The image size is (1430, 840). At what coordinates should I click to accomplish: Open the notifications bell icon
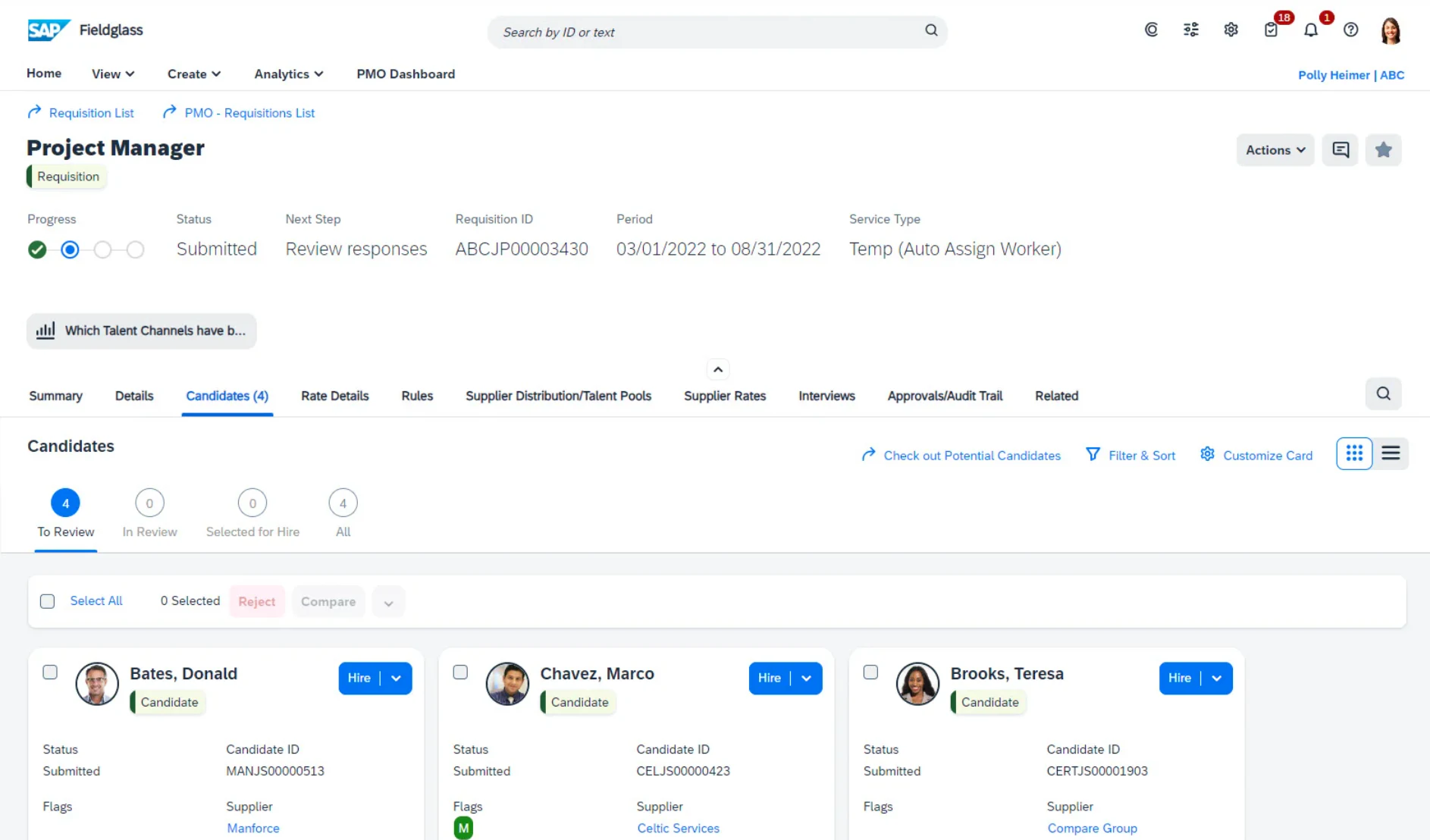1311,30
